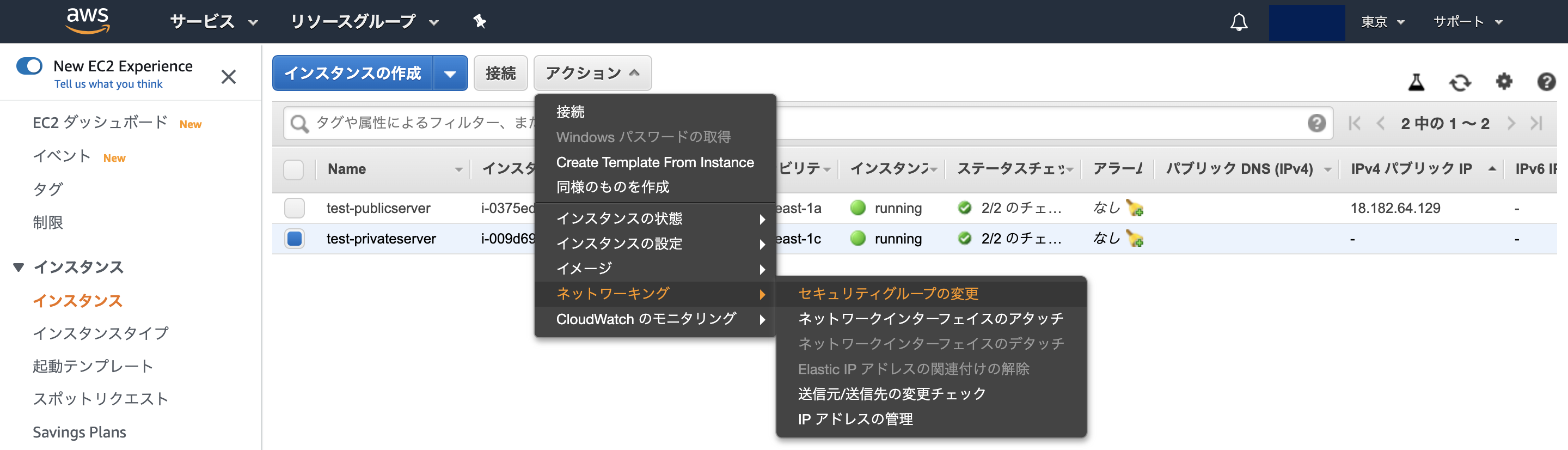
Task: Focus the tag and attribute filter field
Action: 808,124
